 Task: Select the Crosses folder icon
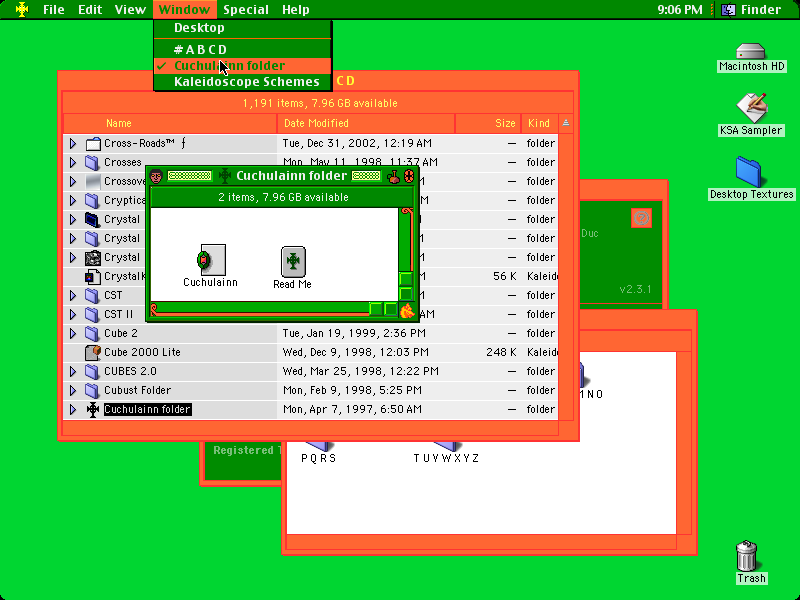(x=93, y=163)
